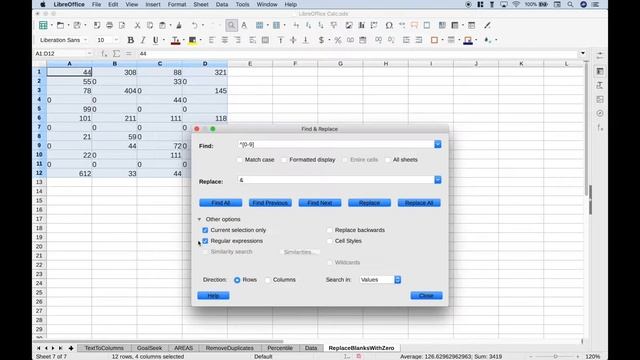Enable the Match case checkbox
Viewport: 640px width, 360px height.
pos(240,160)
